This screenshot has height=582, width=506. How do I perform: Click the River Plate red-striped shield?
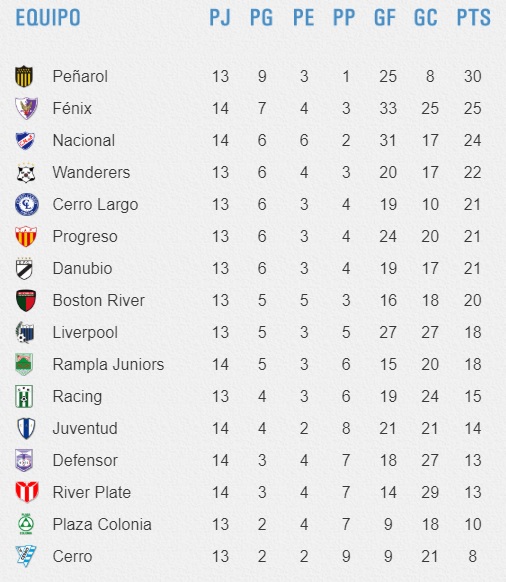[27, 492]
